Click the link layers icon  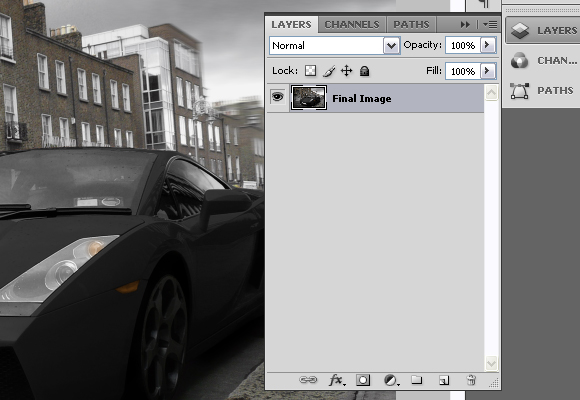click(308, 380)
